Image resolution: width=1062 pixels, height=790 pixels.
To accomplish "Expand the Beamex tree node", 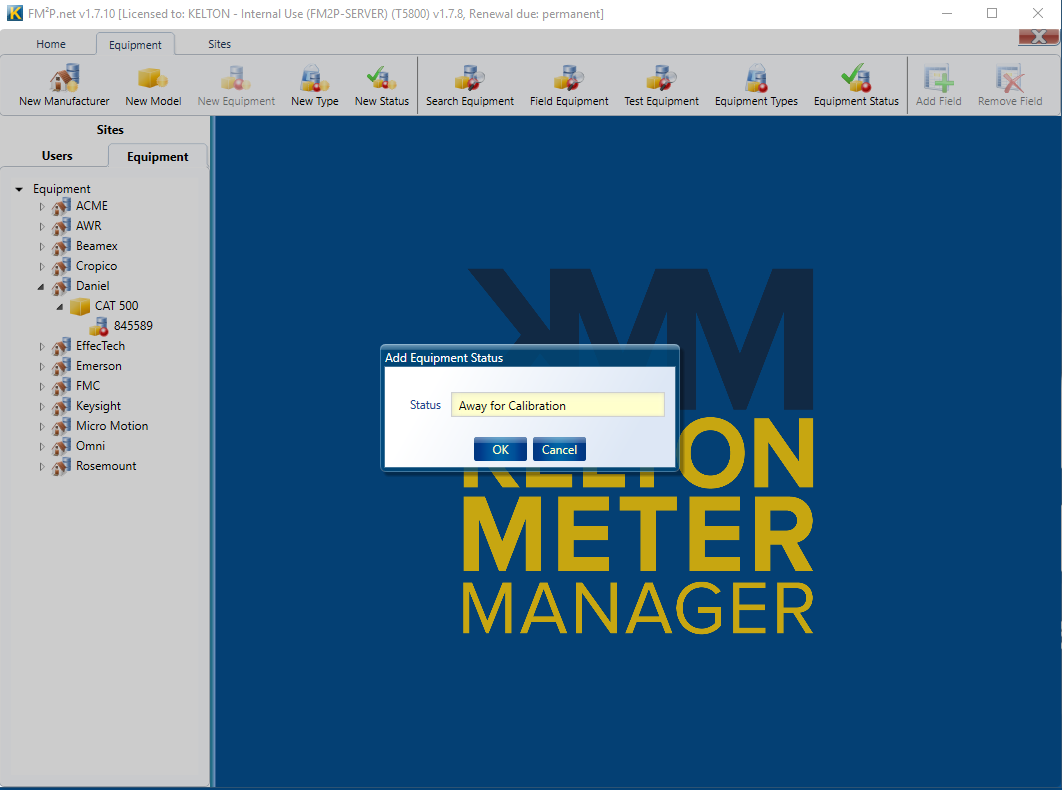I will 42,247.
